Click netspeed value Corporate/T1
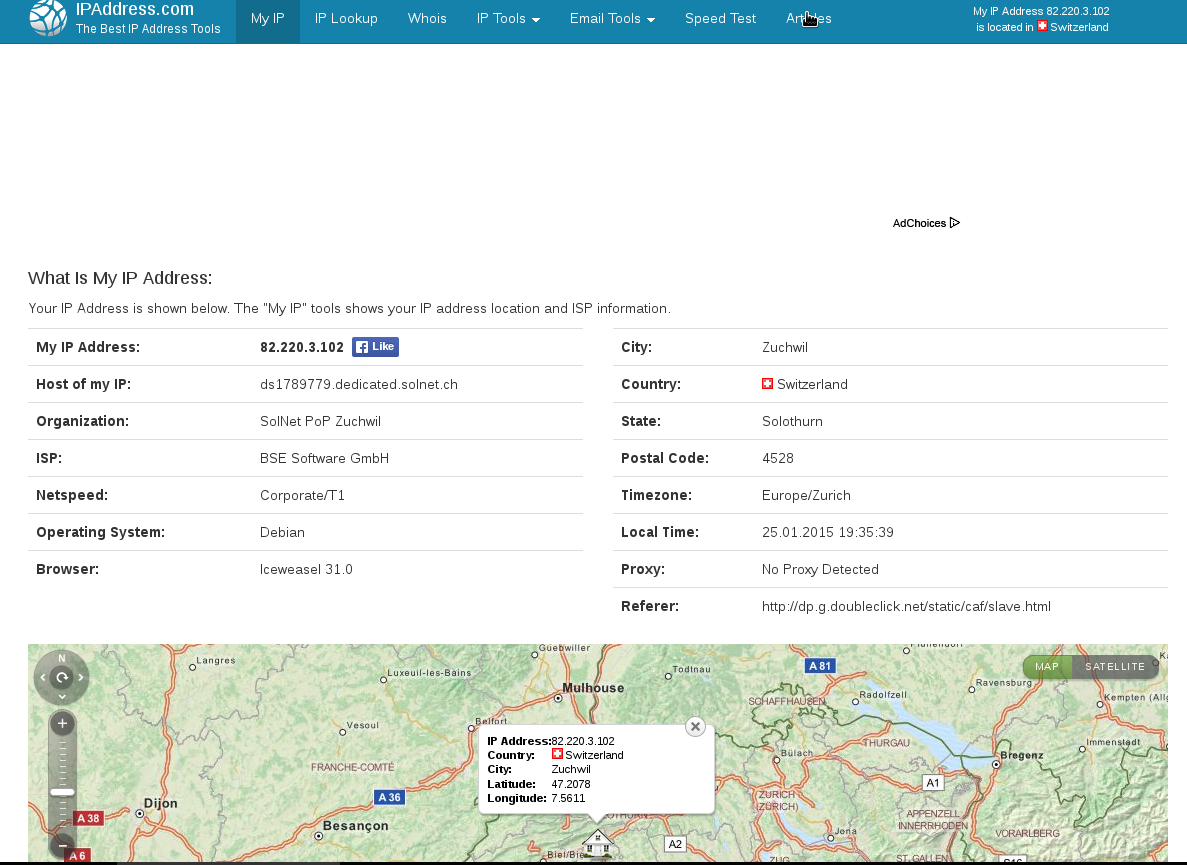The width and height of the screenshot is (1187, 865). tap(302, 496)
